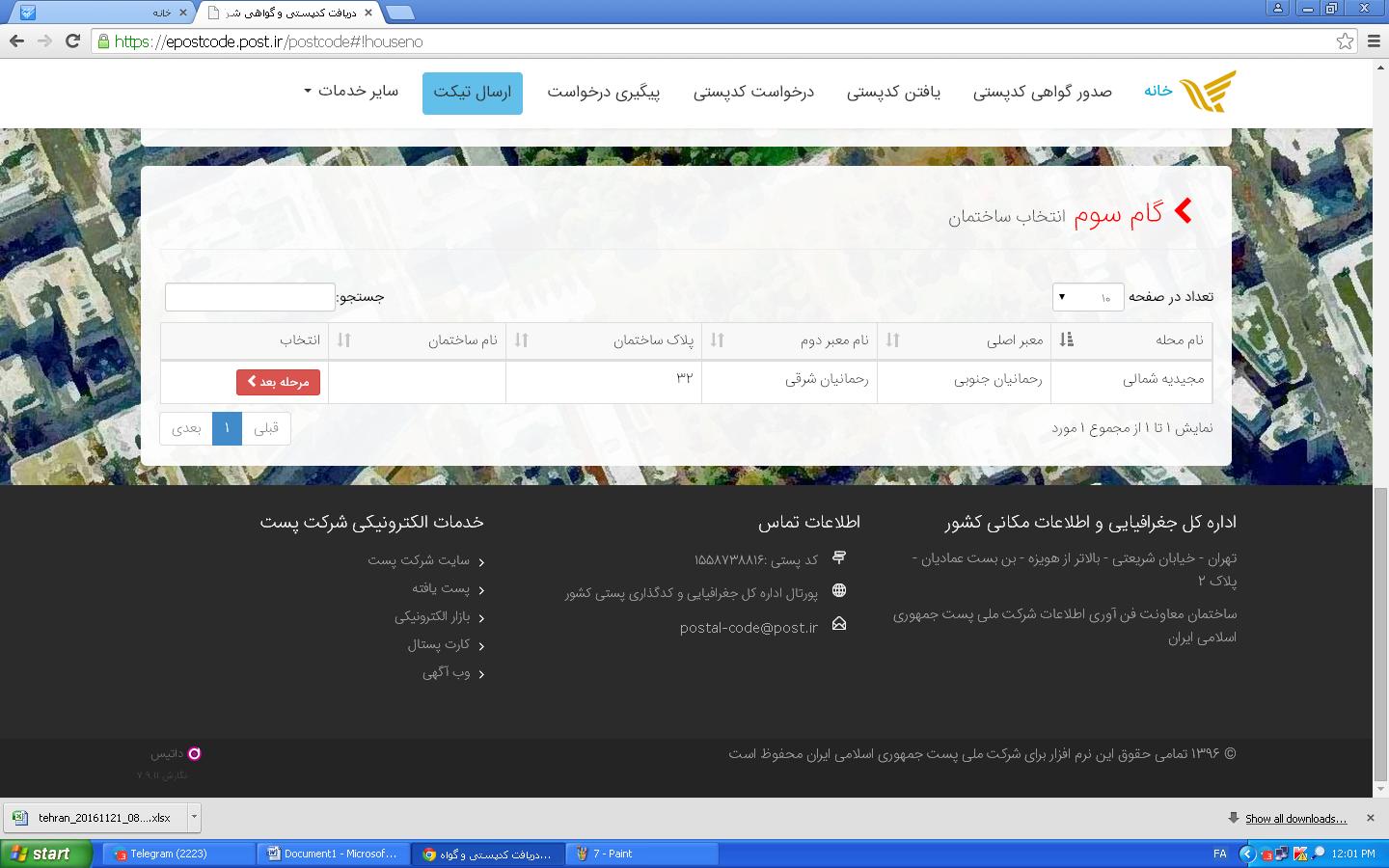
Task: Click نمایش ۱ تا ۱ از مجموع text
Action: pos(1132,428)
